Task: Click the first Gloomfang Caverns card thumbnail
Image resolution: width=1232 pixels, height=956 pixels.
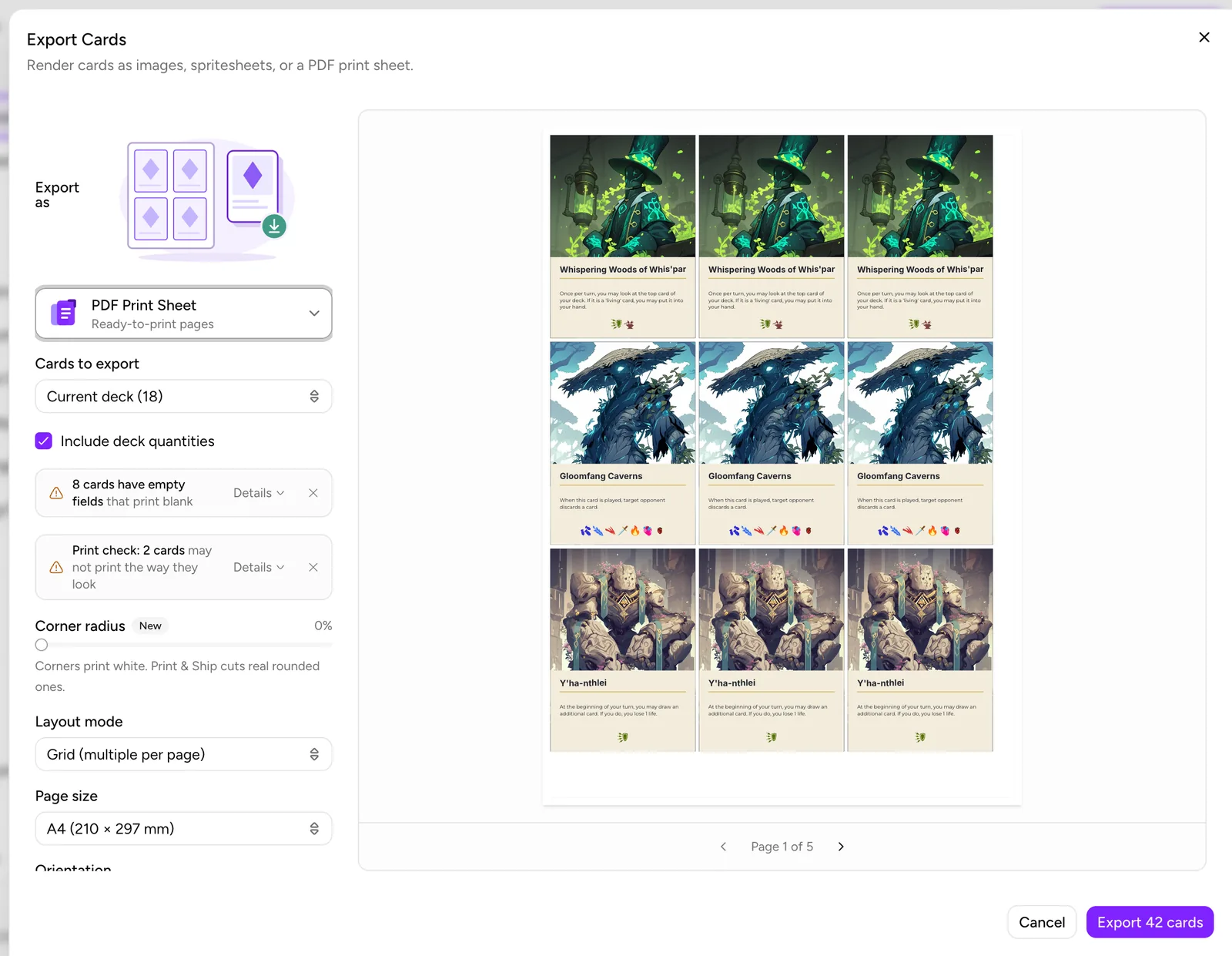Action: click(x=623, y=443)
